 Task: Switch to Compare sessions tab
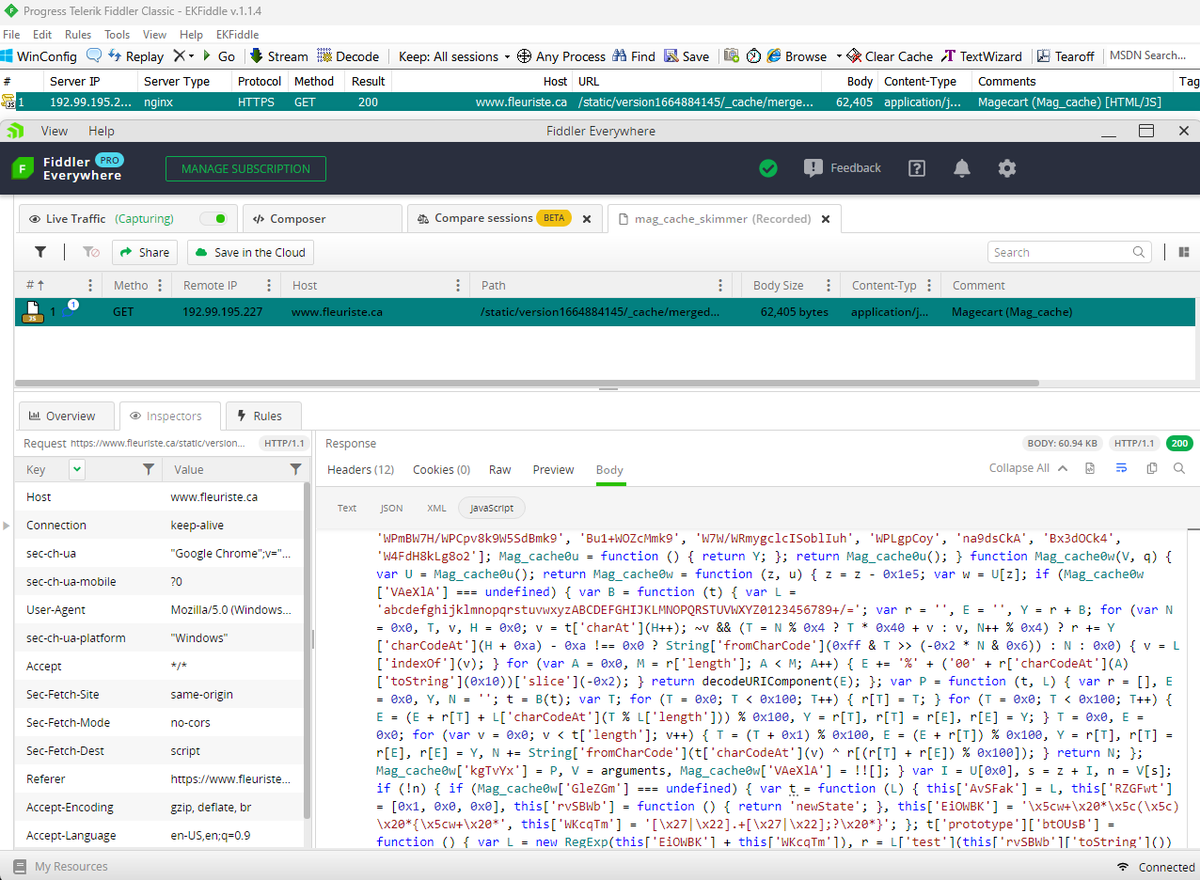pyautogui.click(x=484, y=218)
